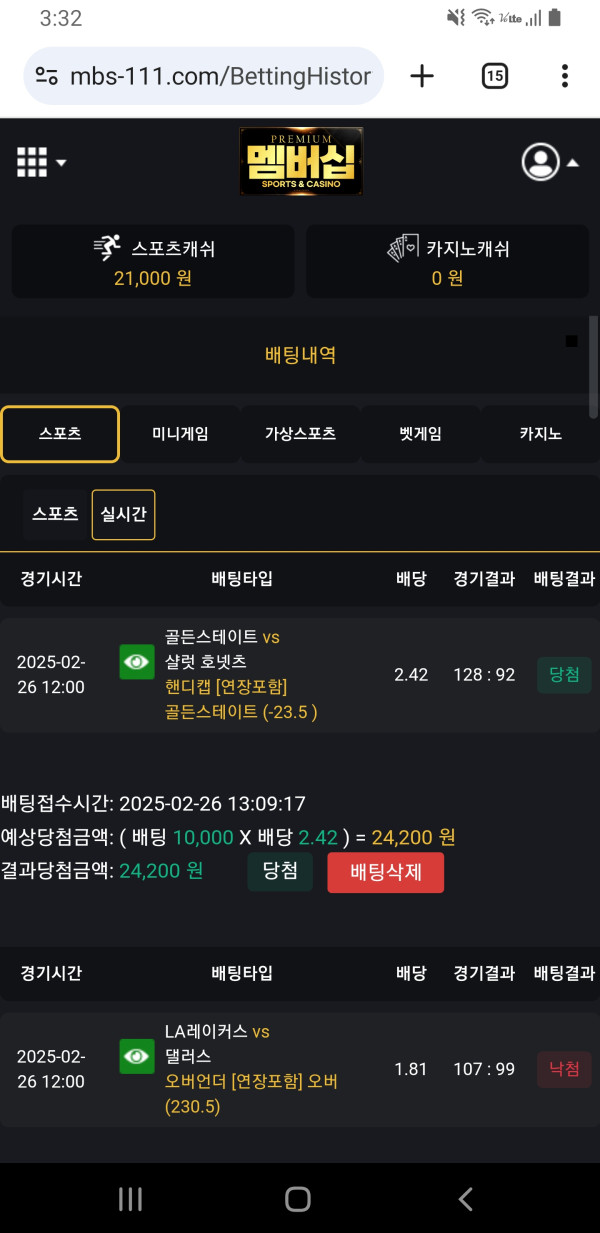Click the eye icon on the LA레이커스 bet
Image resolution: width=600 pixels, height=1233 pixels.
tap(136, 1056)
